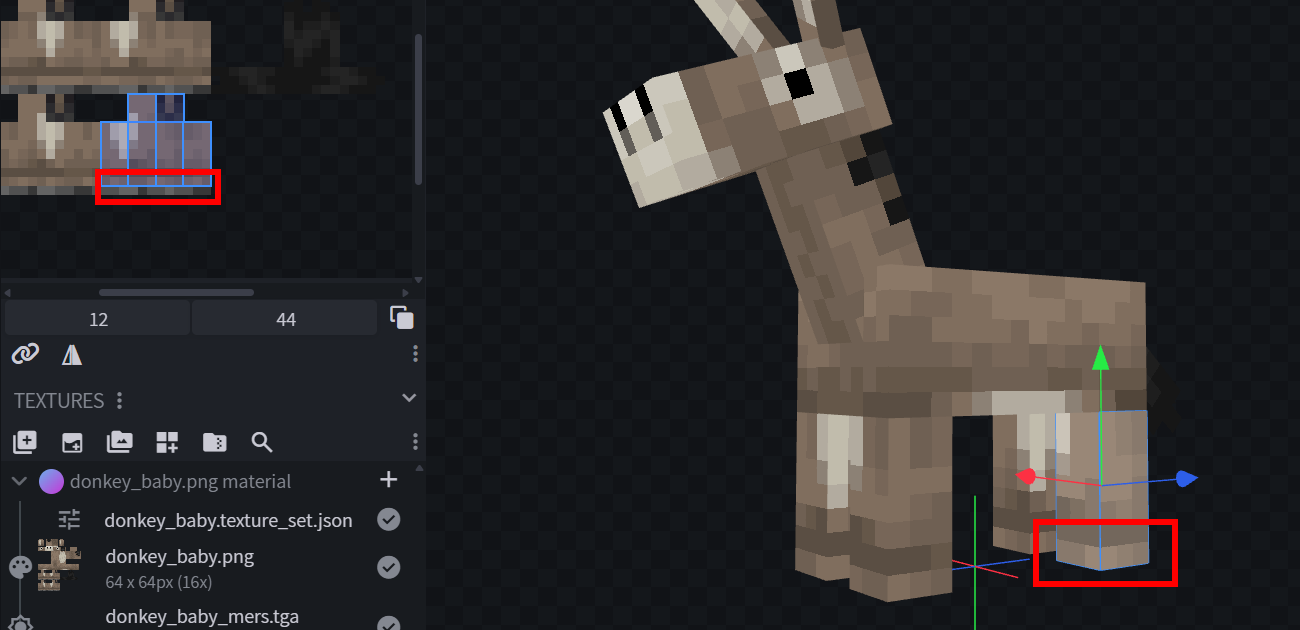This screenshot has width=1300, height=630.
Task: Click the create new texture icon
Action: 24,442
